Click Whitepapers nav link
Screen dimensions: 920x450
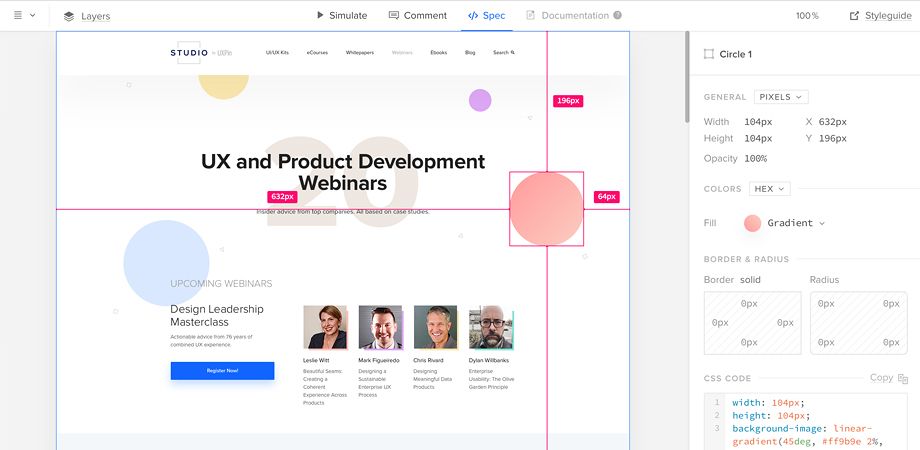360,53
